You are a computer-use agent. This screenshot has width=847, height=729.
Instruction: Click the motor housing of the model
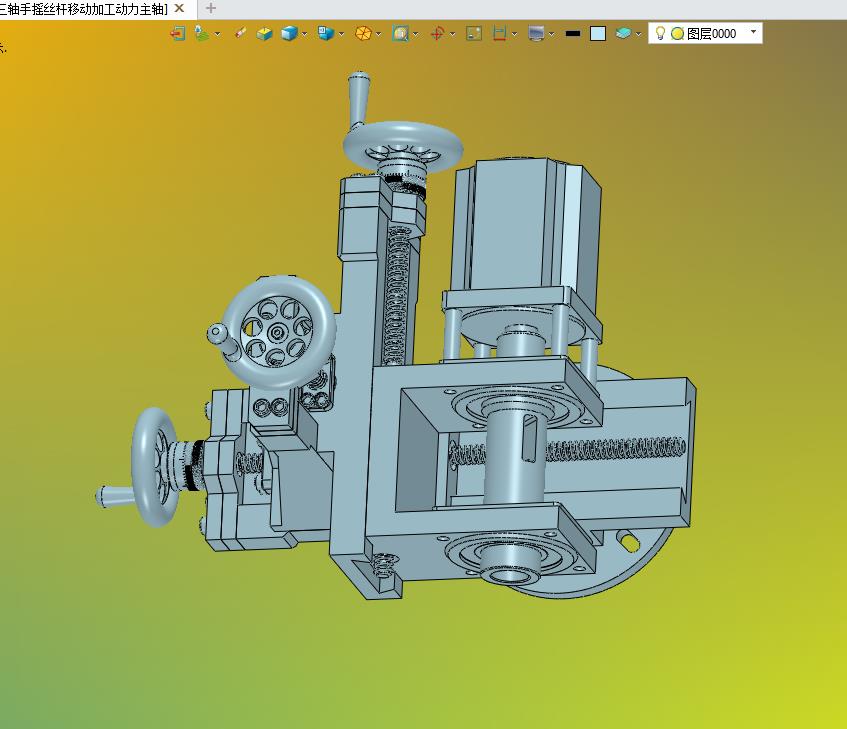coord(527,227)
